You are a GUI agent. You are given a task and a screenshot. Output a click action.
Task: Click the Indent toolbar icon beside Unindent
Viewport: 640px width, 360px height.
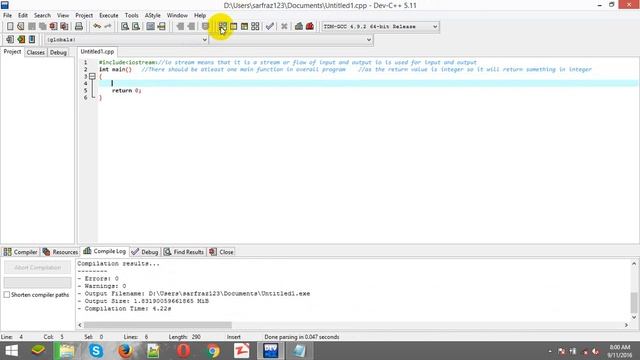[191, 27]
